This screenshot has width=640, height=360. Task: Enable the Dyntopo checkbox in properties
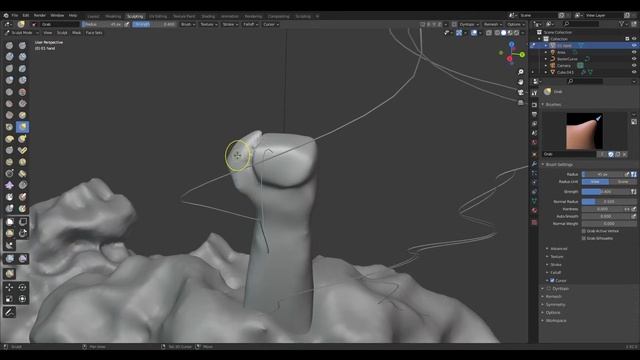549,289
